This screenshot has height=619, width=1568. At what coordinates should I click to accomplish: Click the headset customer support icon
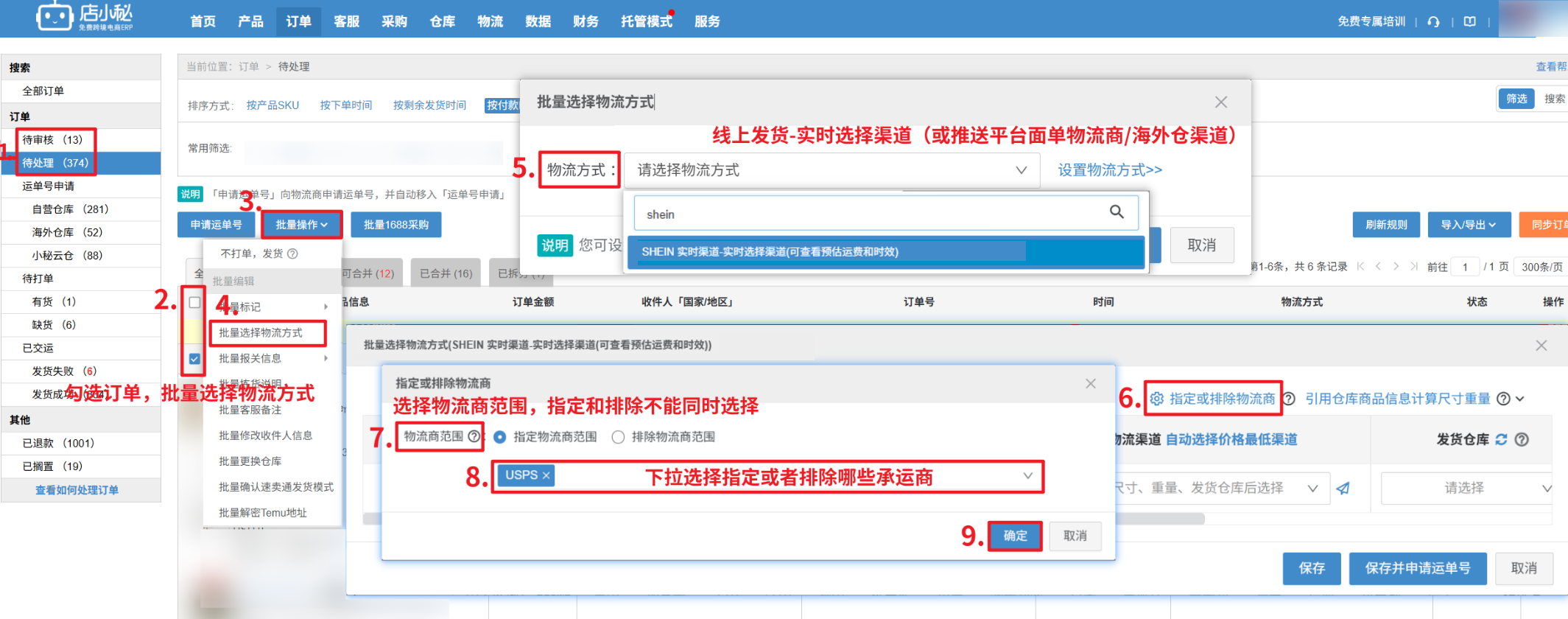tap(1433, 21)
